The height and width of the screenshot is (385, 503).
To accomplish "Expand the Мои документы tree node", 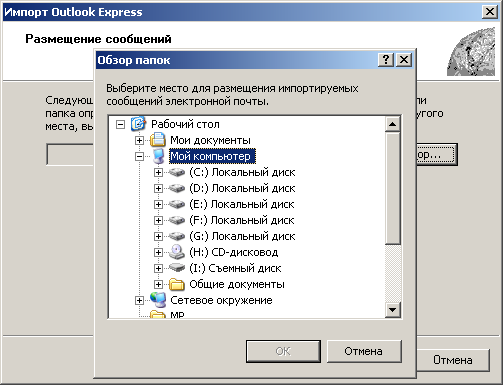I will [x=139, y=140].
